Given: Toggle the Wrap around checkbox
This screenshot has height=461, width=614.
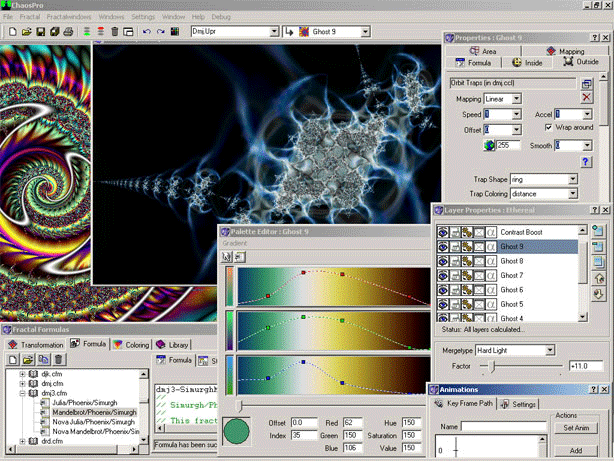Looking at the screenshot, I should [548, 128].
